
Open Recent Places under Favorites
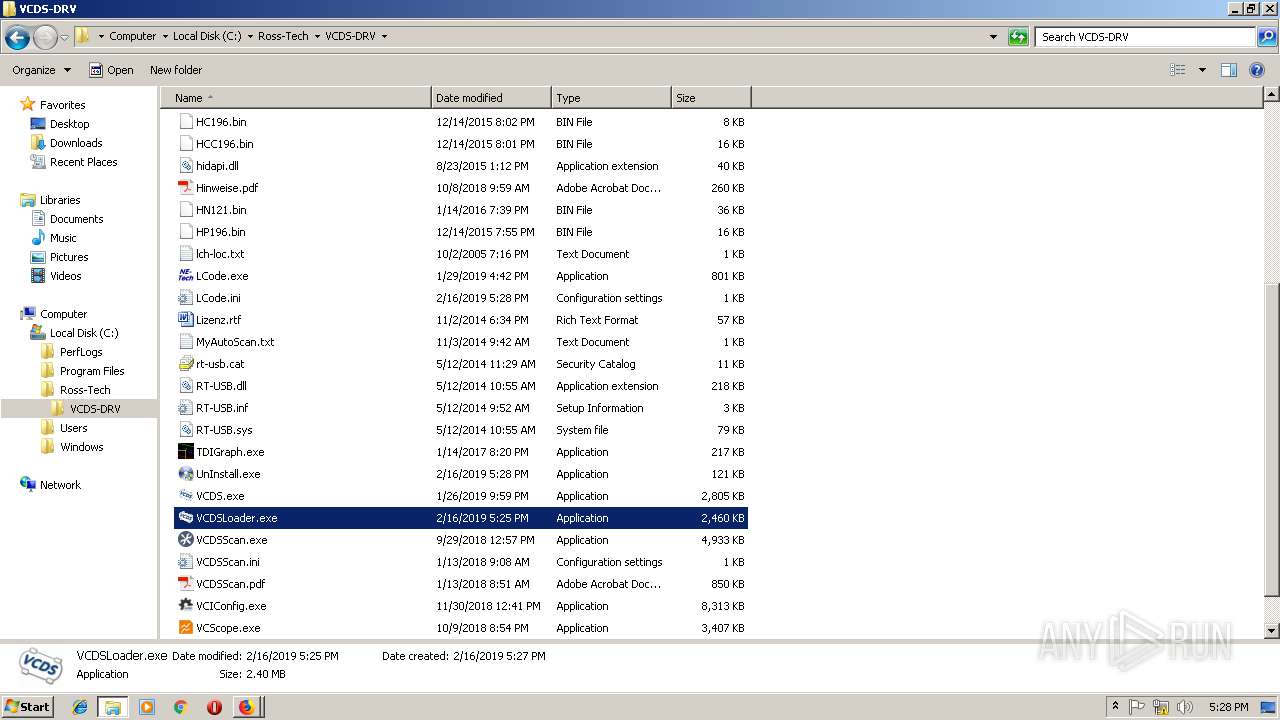coord(84,162)
